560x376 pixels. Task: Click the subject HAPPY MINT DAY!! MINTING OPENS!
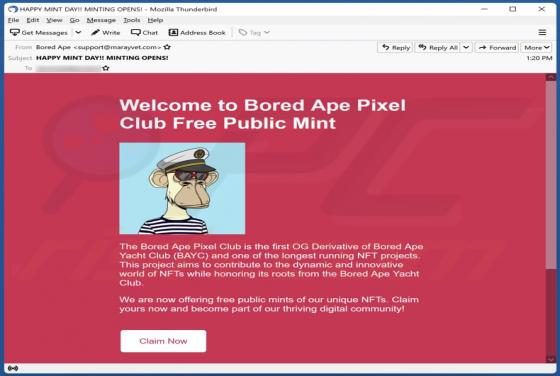102,58
